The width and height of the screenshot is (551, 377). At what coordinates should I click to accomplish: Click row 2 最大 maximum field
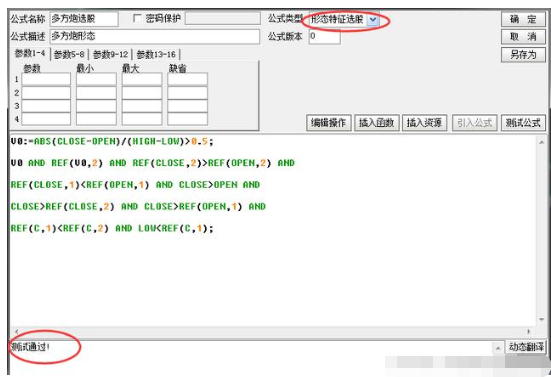[142, 93]
